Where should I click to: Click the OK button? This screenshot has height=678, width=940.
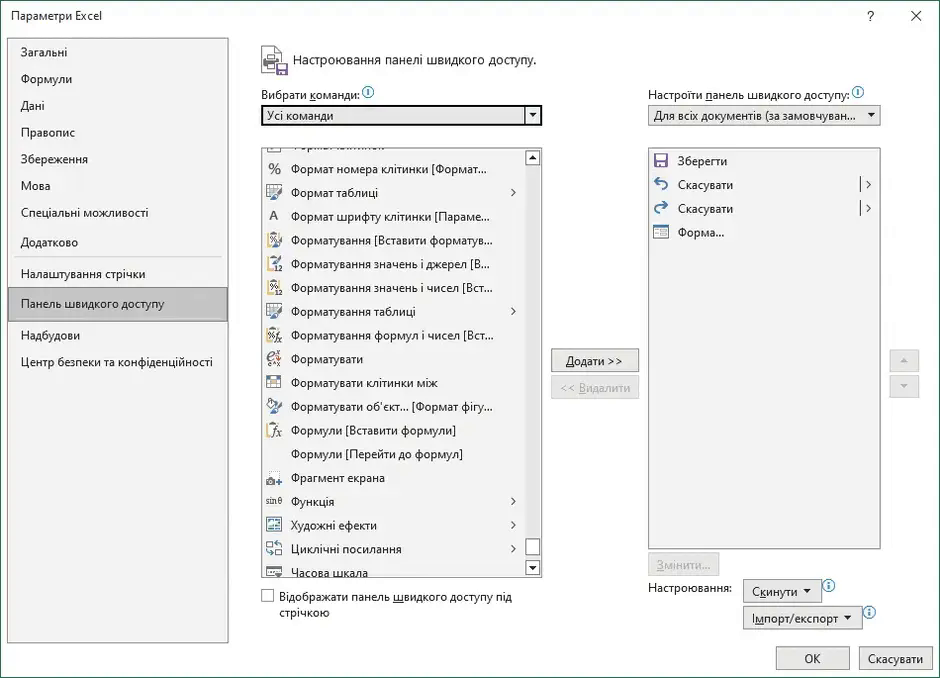(812, 658)
